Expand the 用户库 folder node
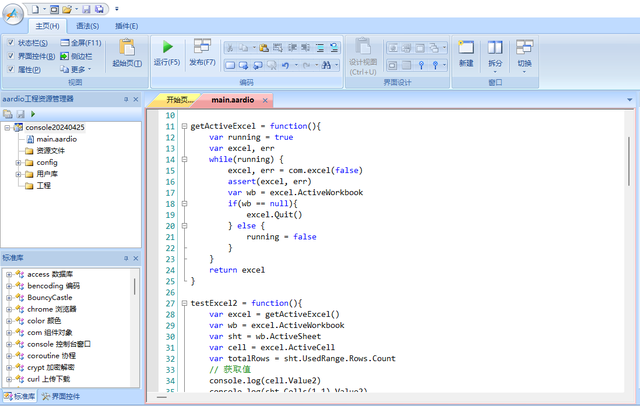This screenshot has height=406, width=640. click(x=18, y=174)
